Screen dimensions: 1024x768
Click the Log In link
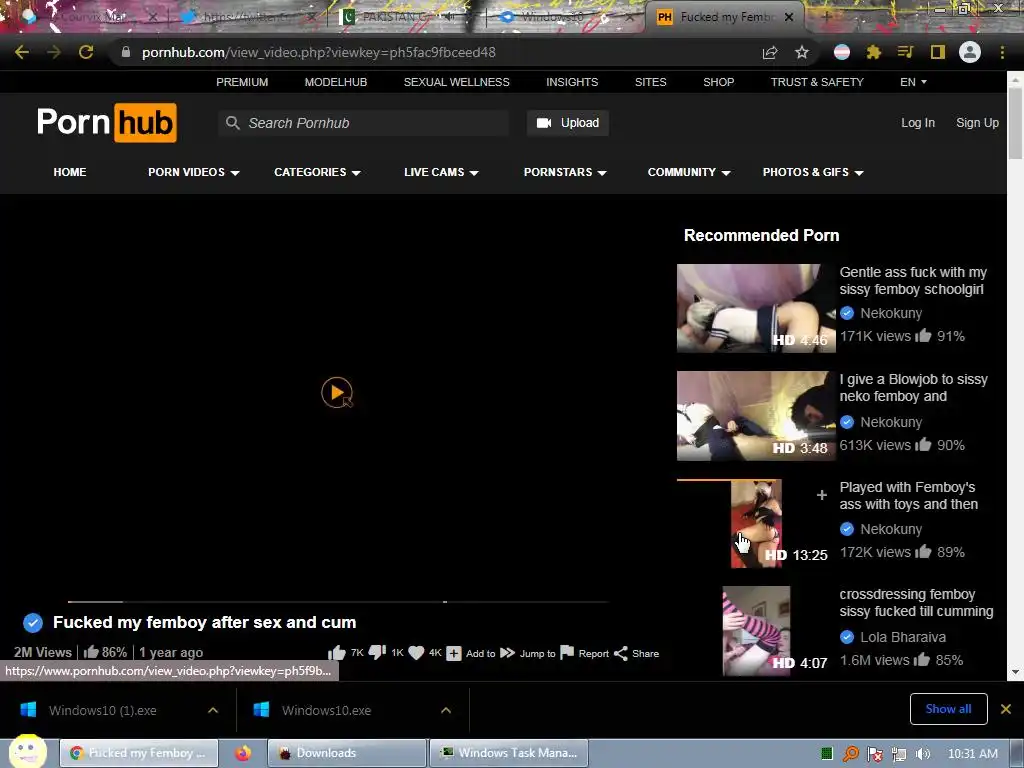pyautogui.click(x=918, y=123)
